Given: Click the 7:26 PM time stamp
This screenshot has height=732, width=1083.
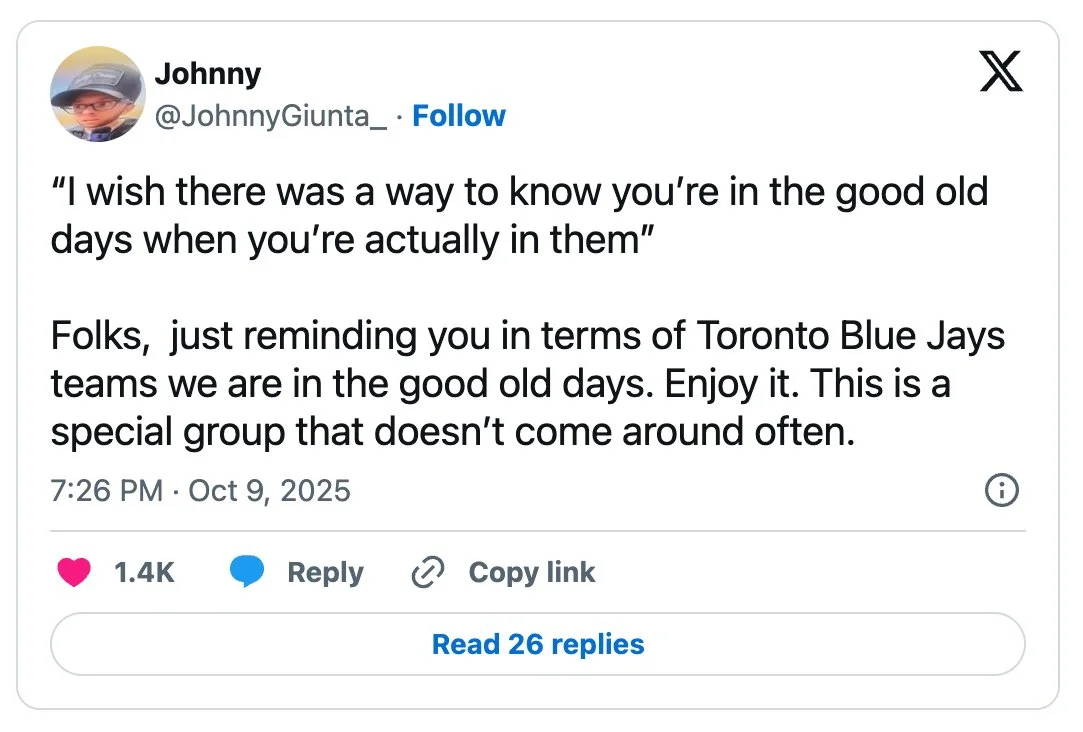Looking at the screenshot, I should [x=106, y=491].
